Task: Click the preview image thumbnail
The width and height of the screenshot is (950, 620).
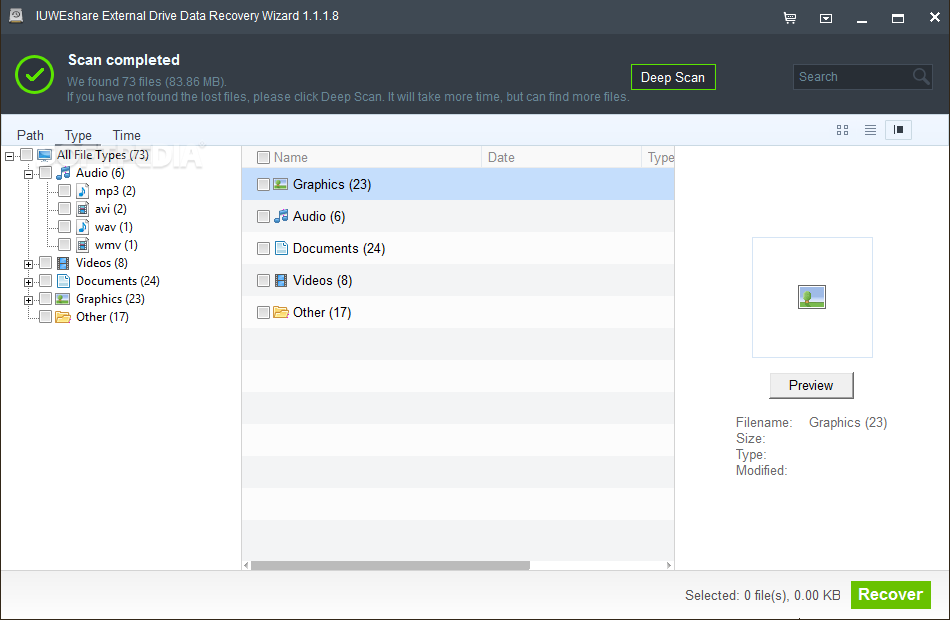Action: 812,297
